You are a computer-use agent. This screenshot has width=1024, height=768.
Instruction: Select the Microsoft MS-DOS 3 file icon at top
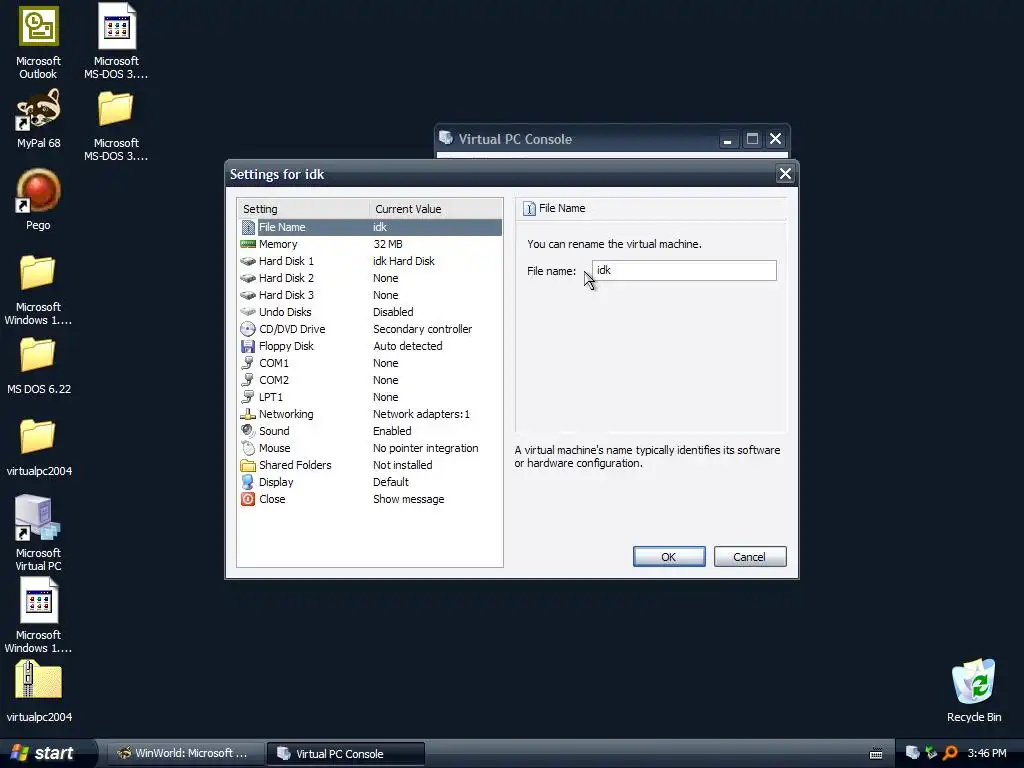pyautogui.click(x=117, y=27)
